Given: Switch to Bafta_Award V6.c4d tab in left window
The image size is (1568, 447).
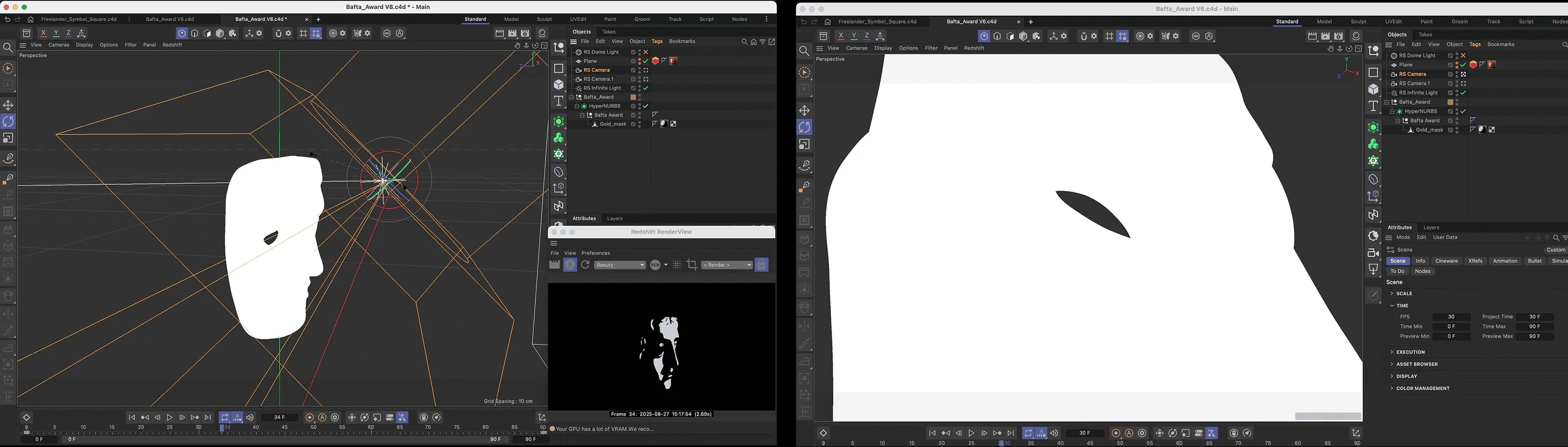Looking at the screenshot, I should (x=170, y=20).
